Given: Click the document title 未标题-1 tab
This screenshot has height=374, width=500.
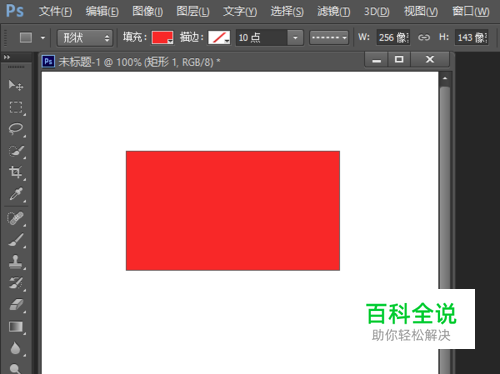Looking at the screenshot, I should (x=139, y=62).
